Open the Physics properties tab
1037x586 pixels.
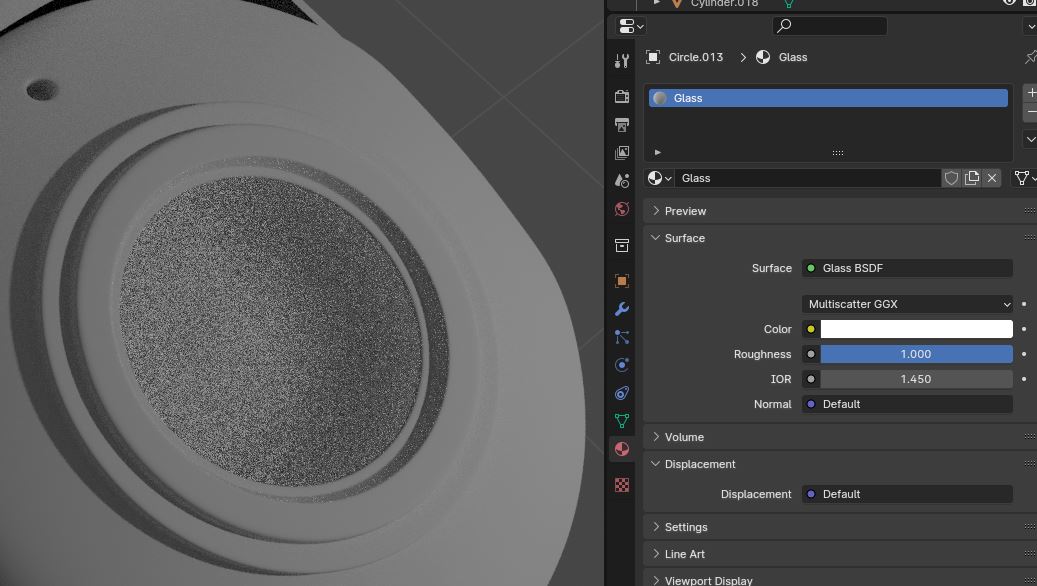point(622,365)
